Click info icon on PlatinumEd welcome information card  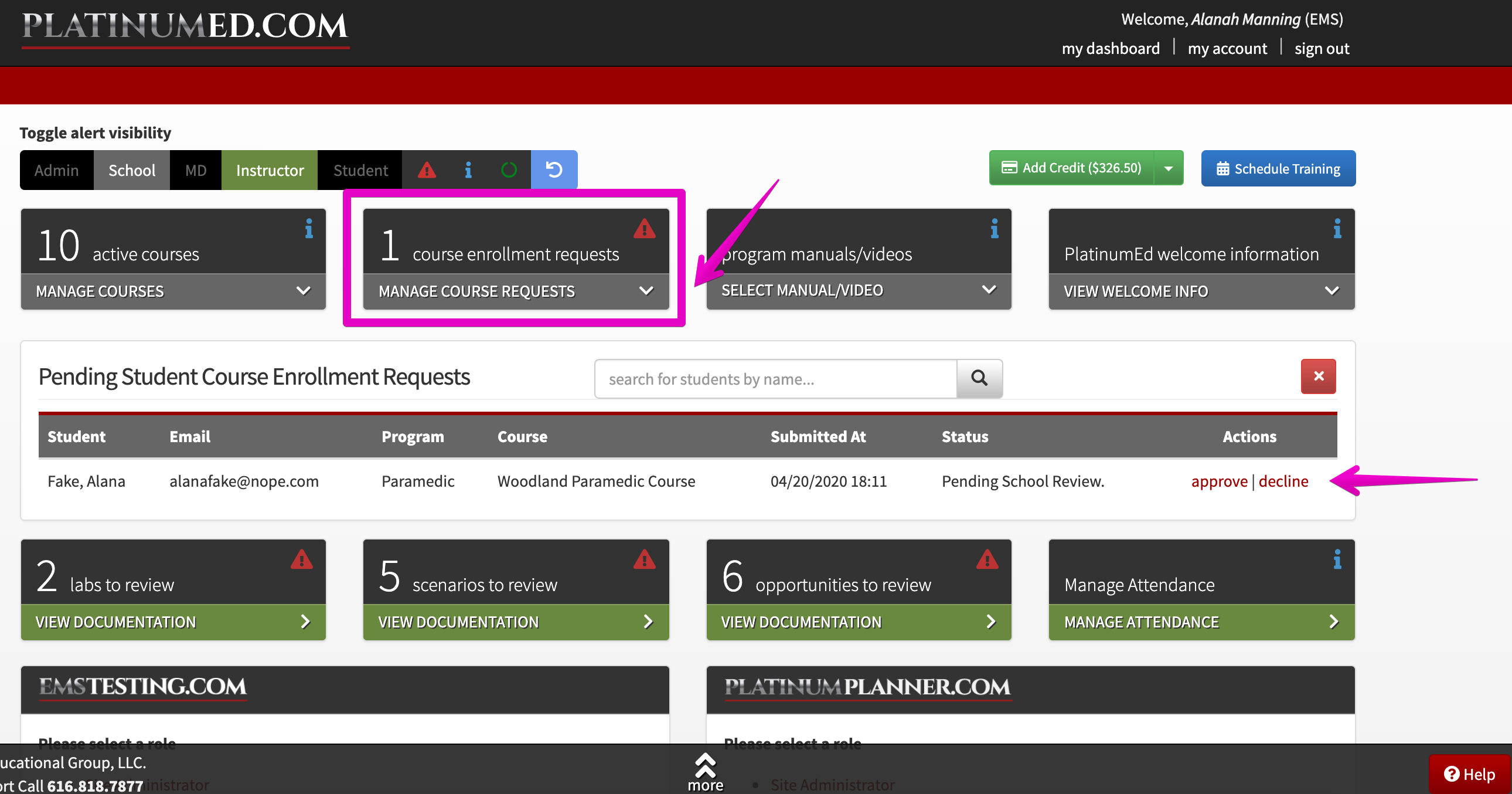1337,229
